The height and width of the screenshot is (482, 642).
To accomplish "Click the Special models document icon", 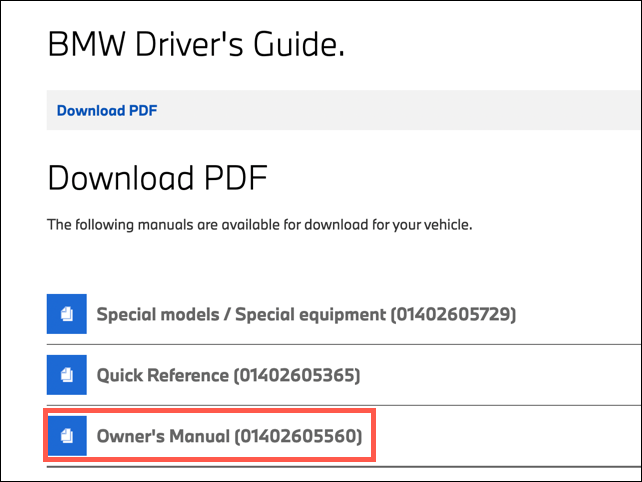I will pyautogui.click(x=67, y=314).
